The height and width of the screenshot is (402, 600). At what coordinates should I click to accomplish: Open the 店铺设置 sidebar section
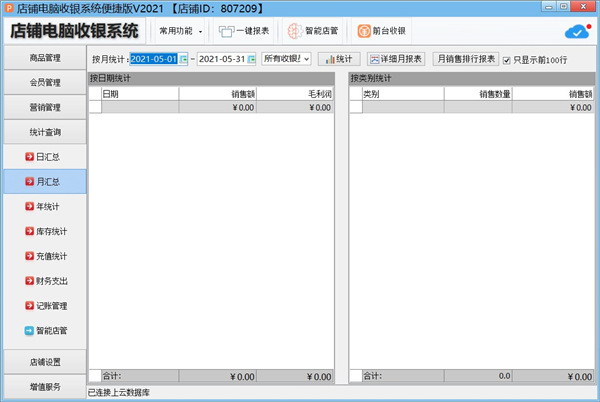point(45,362)
